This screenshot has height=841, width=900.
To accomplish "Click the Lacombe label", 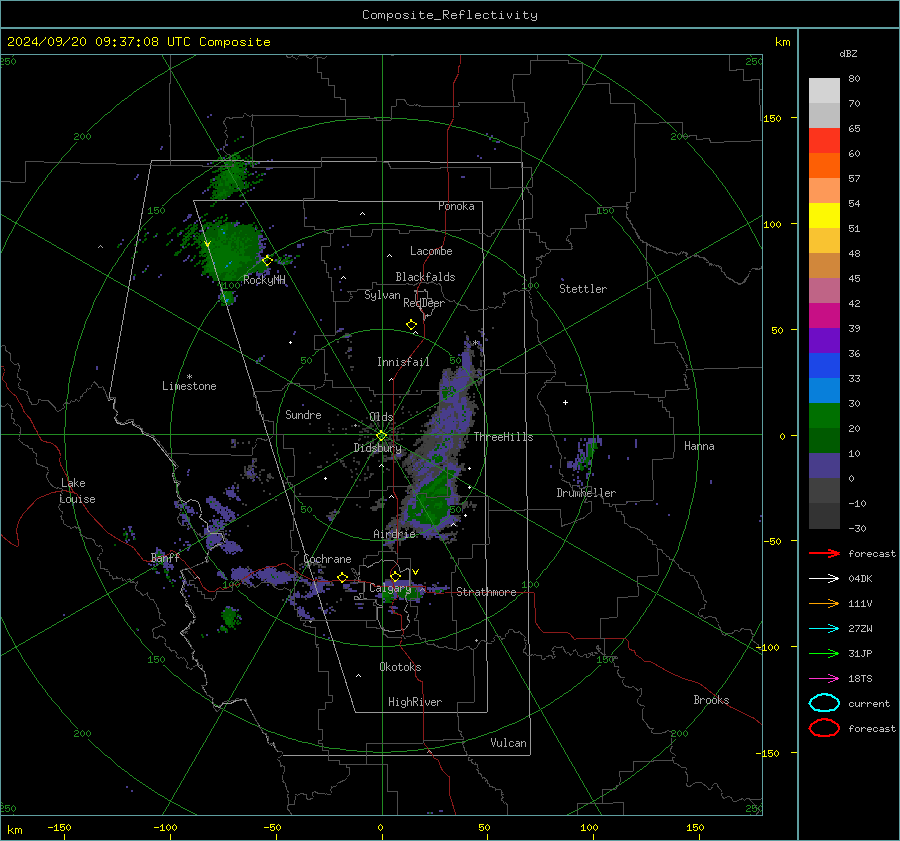I will 431,251.
